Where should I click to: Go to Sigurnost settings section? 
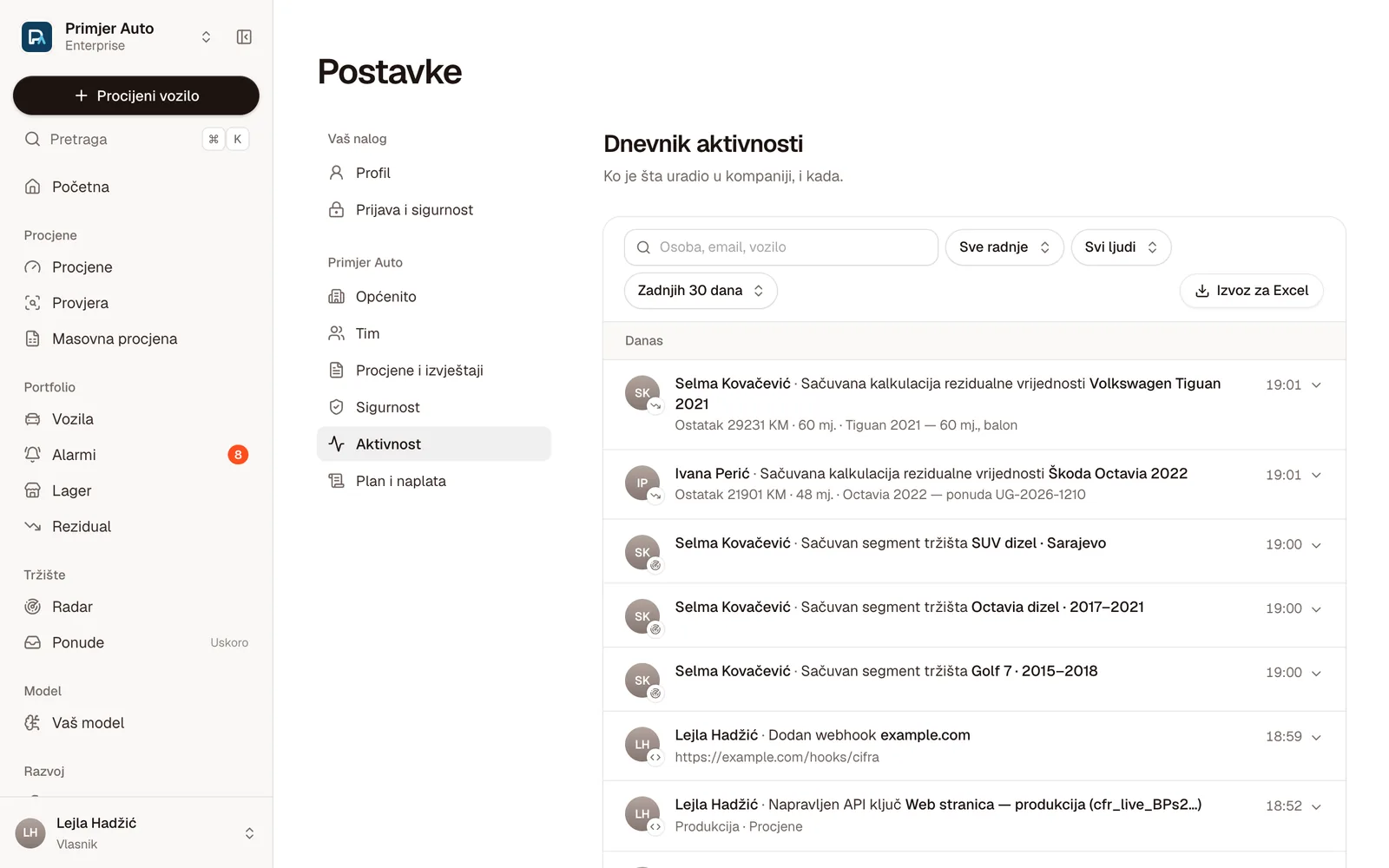434,407
